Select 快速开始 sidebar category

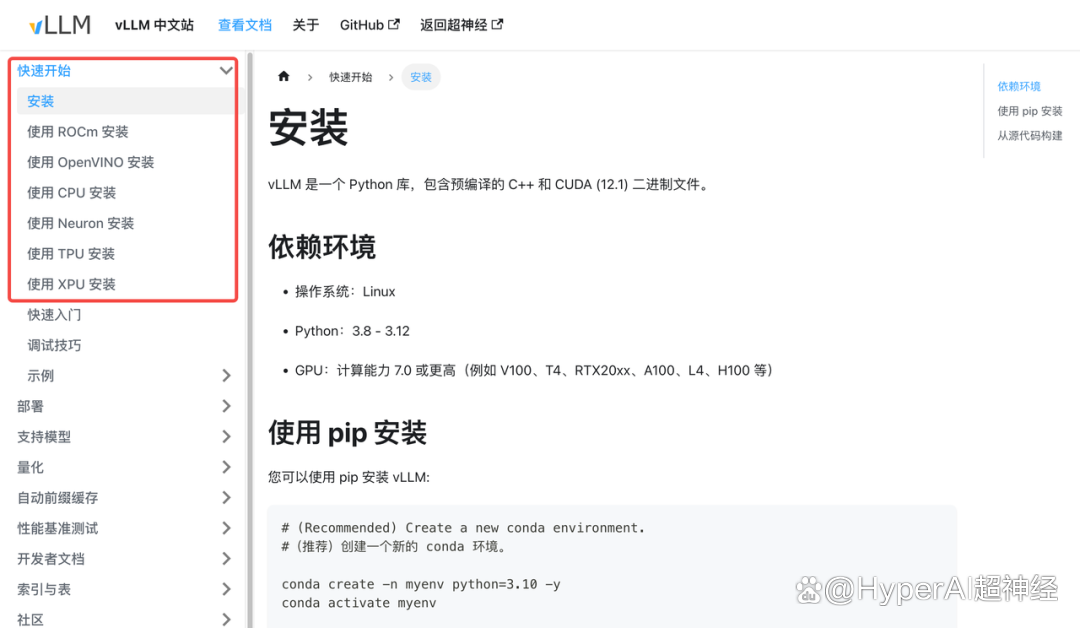click(x=44, y=71)
